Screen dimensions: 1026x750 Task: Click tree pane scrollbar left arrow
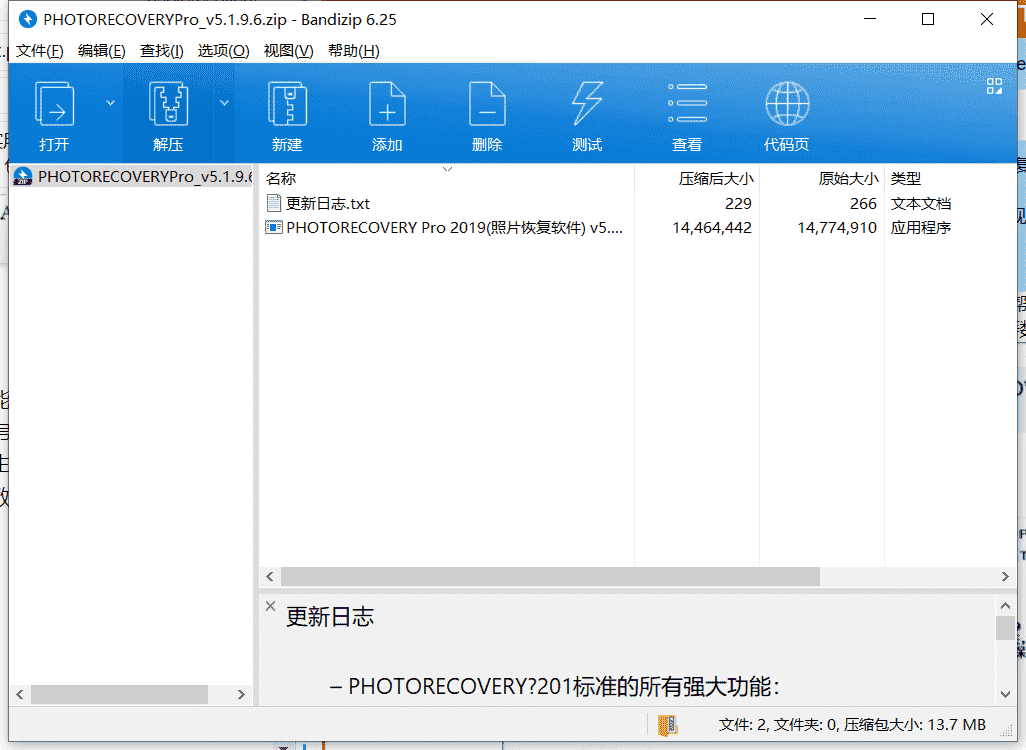click(20, 694)
